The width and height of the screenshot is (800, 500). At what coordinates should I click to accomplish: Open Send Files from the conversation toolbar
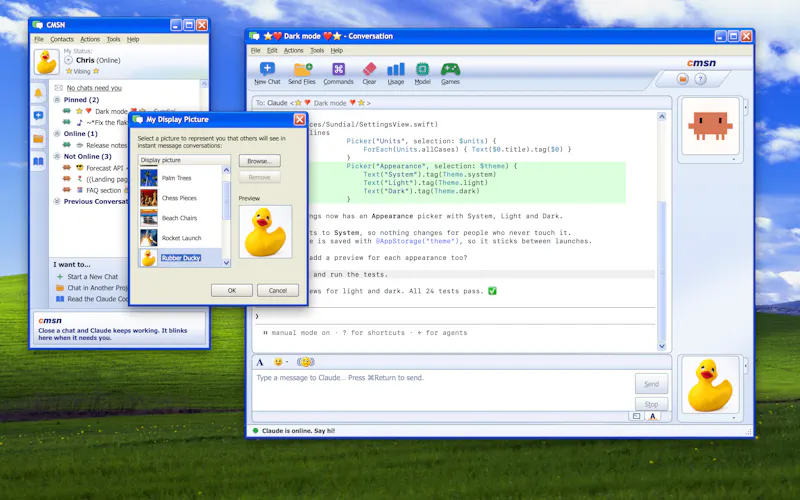click(x=302, y=69)
